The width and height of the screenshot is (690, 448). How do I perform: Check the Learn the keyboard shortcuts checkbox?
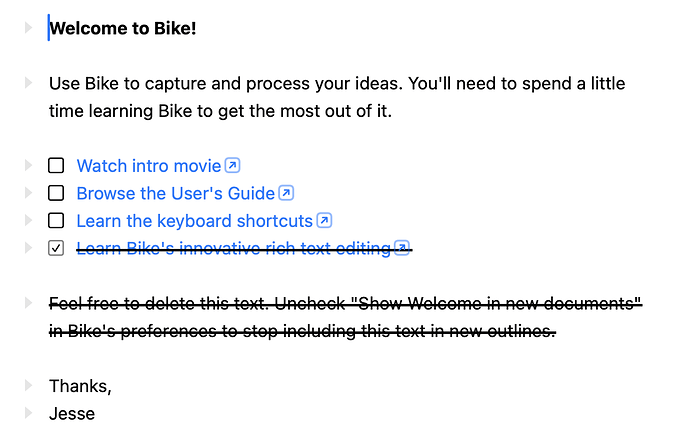point(56,220)
